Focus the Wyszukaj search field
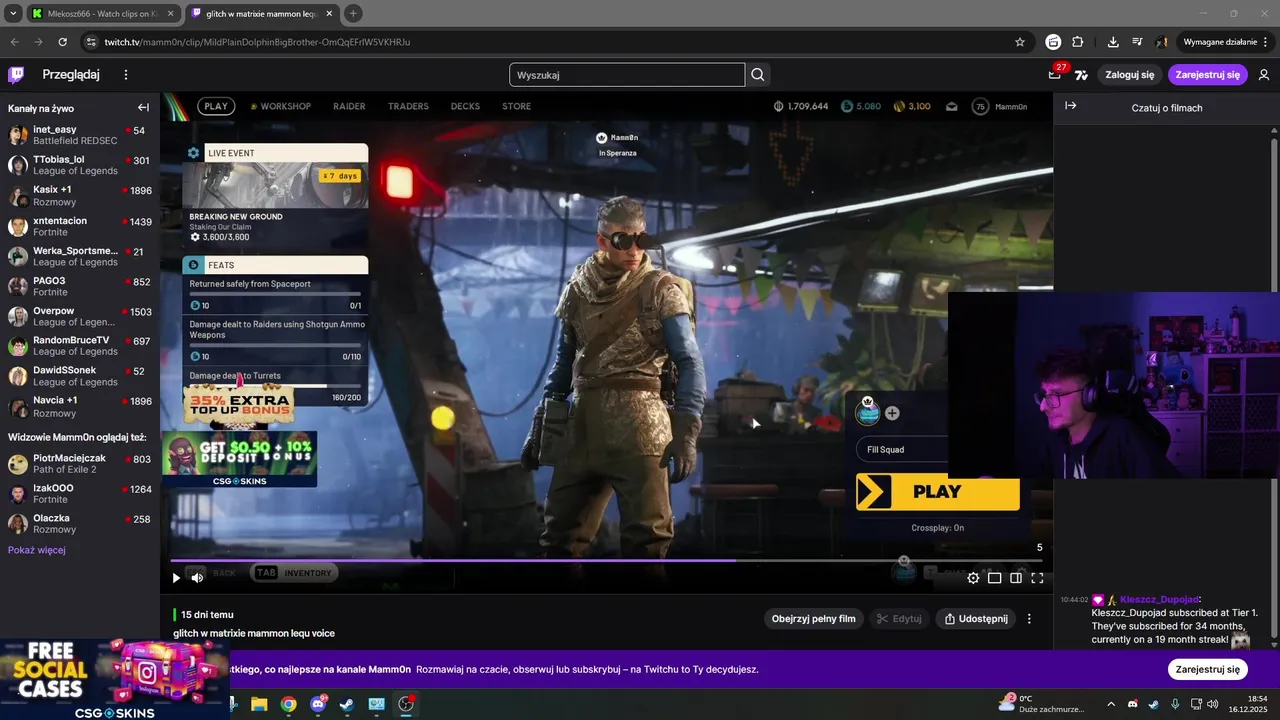Viewport: 1280px width, 720px height. point(627,75)
